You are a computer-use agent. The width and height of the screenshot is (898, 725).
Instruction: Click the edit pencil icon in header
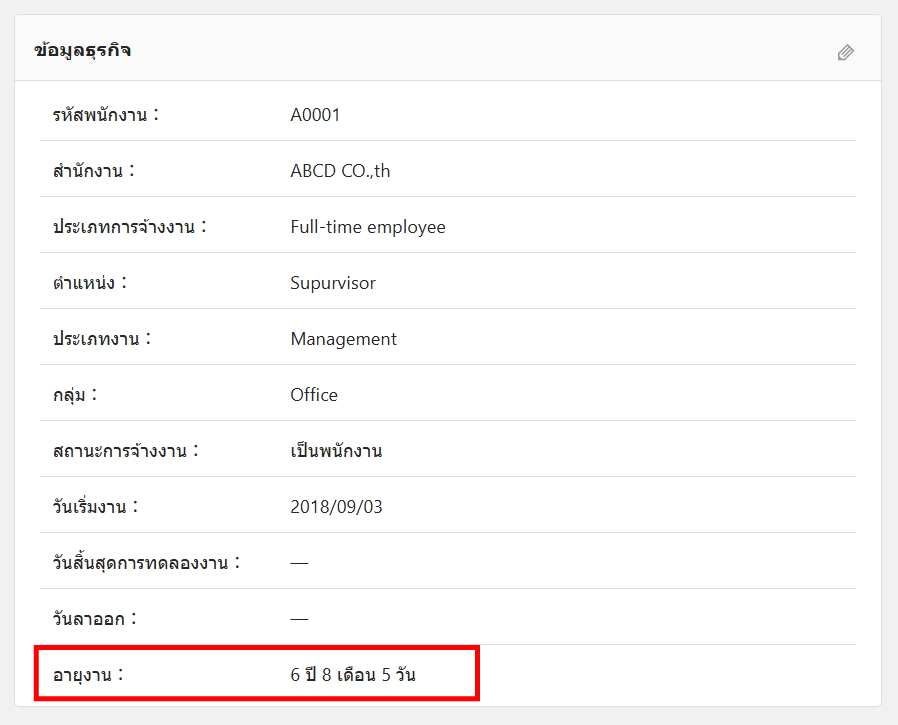(846, 52)
